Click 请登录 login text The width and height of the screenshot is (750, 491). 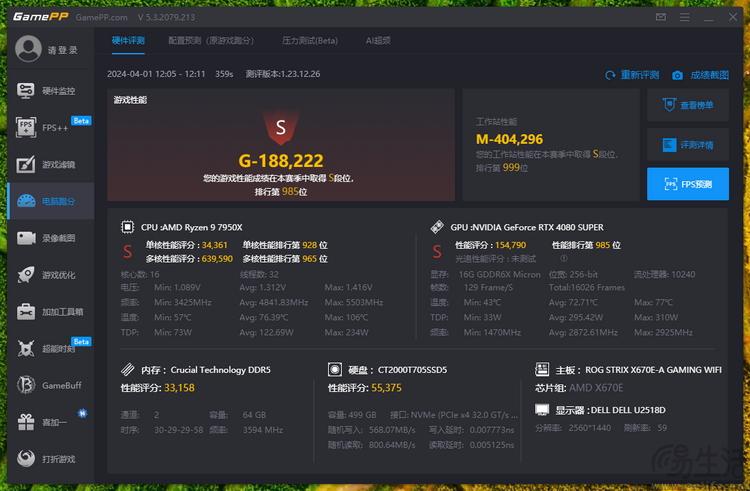click(x=63, y=50)
